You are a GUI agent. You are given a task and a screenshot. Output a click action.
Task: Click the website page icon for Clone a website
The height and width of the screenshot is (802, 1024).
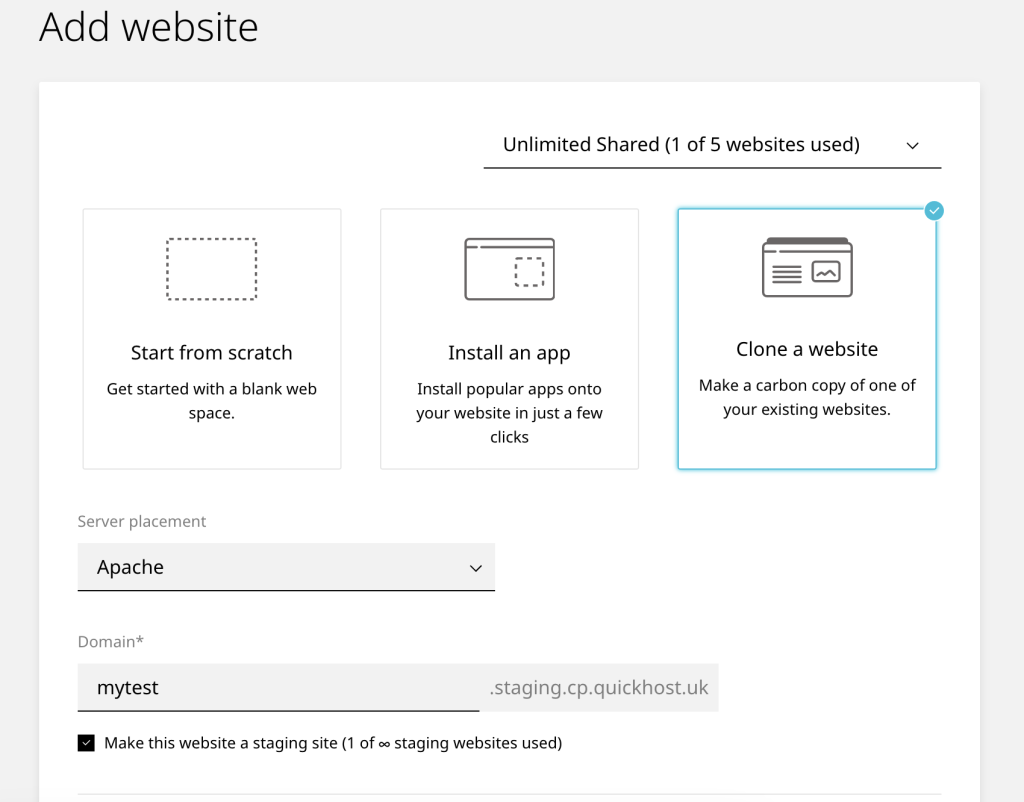tap(807, 267)
